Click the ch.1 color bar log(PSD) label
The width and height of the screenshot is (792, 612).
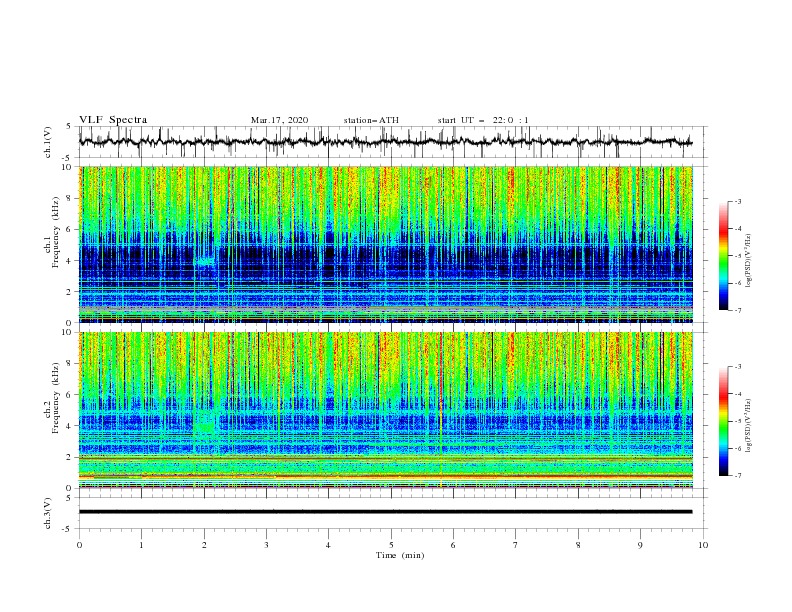(x=750, y=261)
